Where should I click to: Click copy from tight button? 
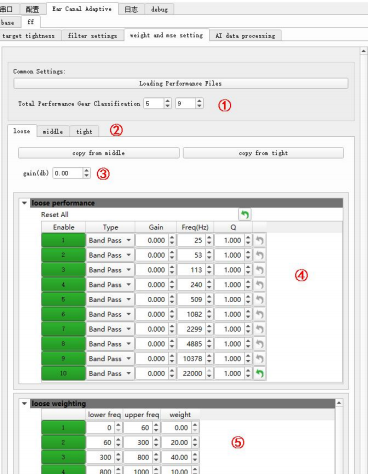(263, 153)
